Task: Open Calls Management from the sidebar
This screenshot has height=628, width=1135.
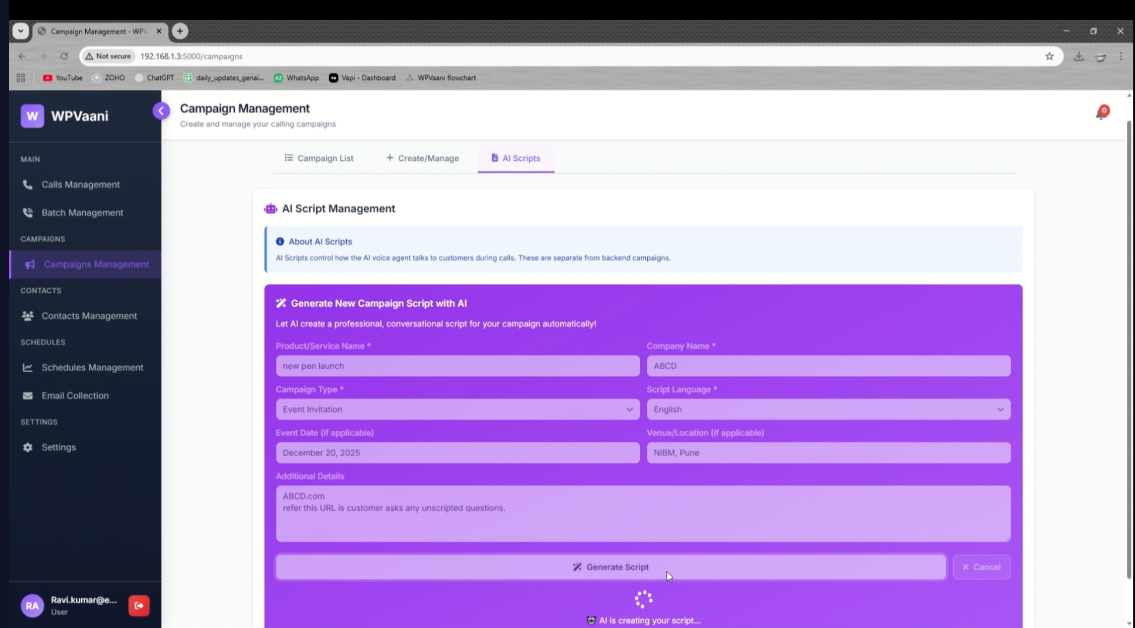Action: 80,184
